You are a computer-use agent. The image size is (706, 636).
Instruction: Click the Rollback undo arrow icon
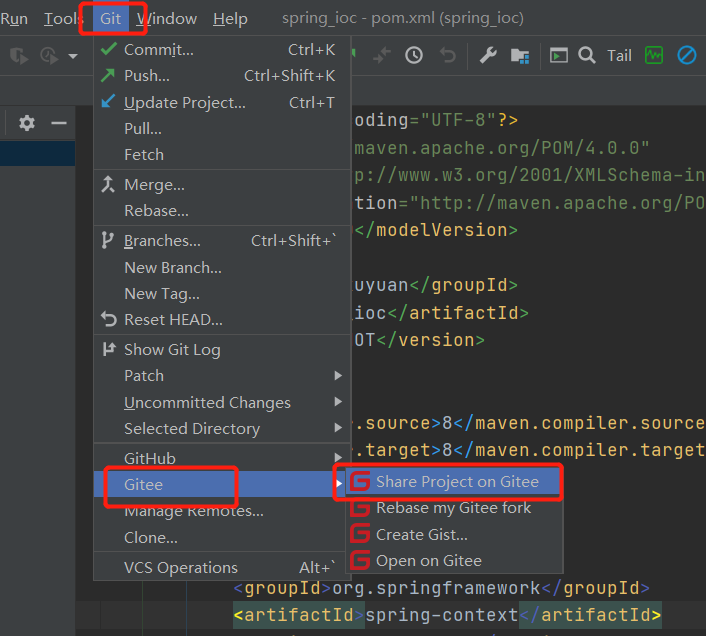[448, 55]
